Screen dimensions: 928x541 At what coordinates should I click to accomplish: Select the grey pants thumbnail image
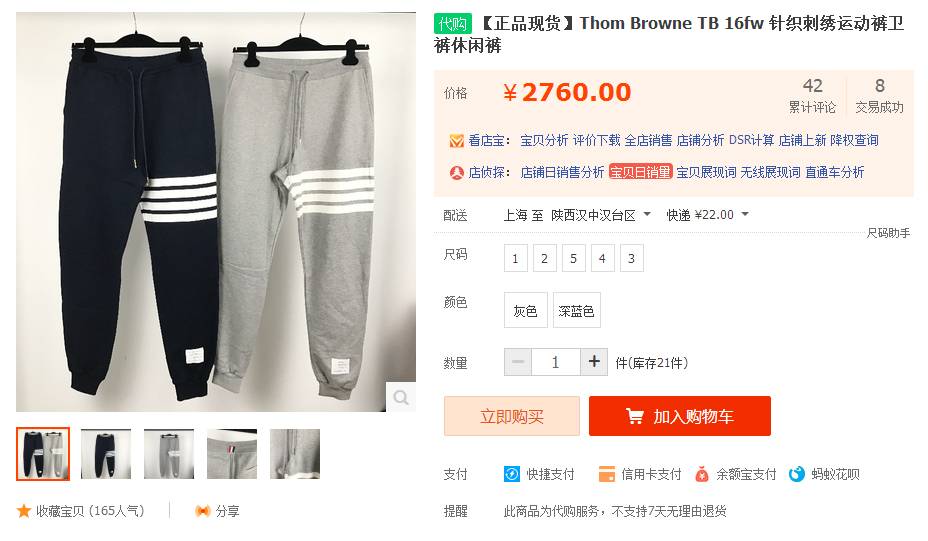169,454
